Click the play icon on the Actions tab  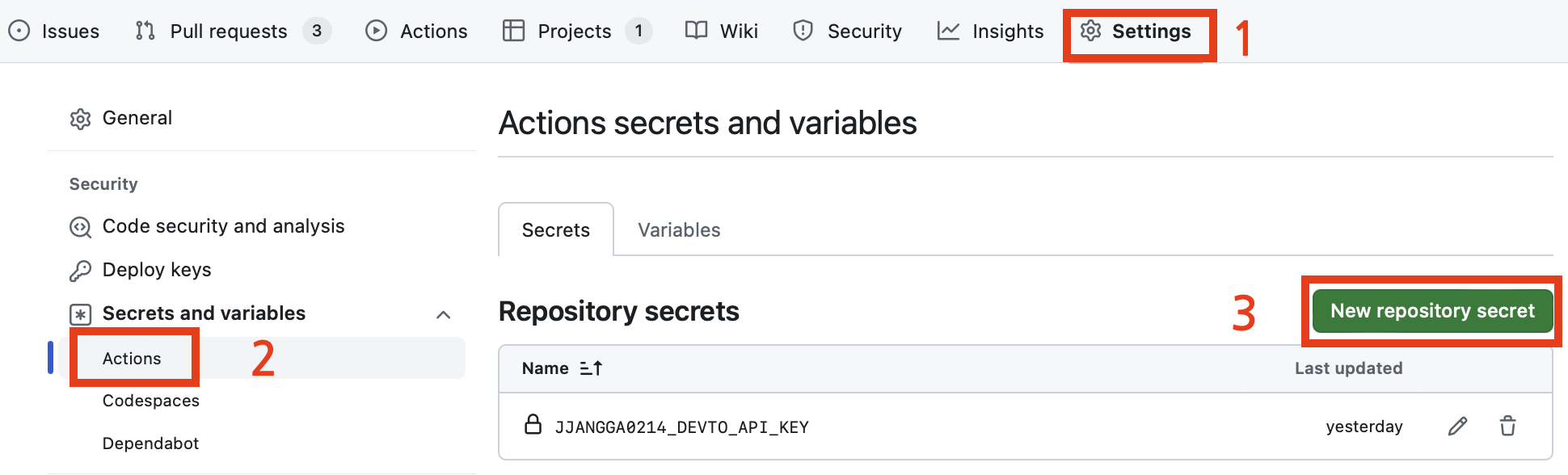pyautogui.click(x=376, y=32)
